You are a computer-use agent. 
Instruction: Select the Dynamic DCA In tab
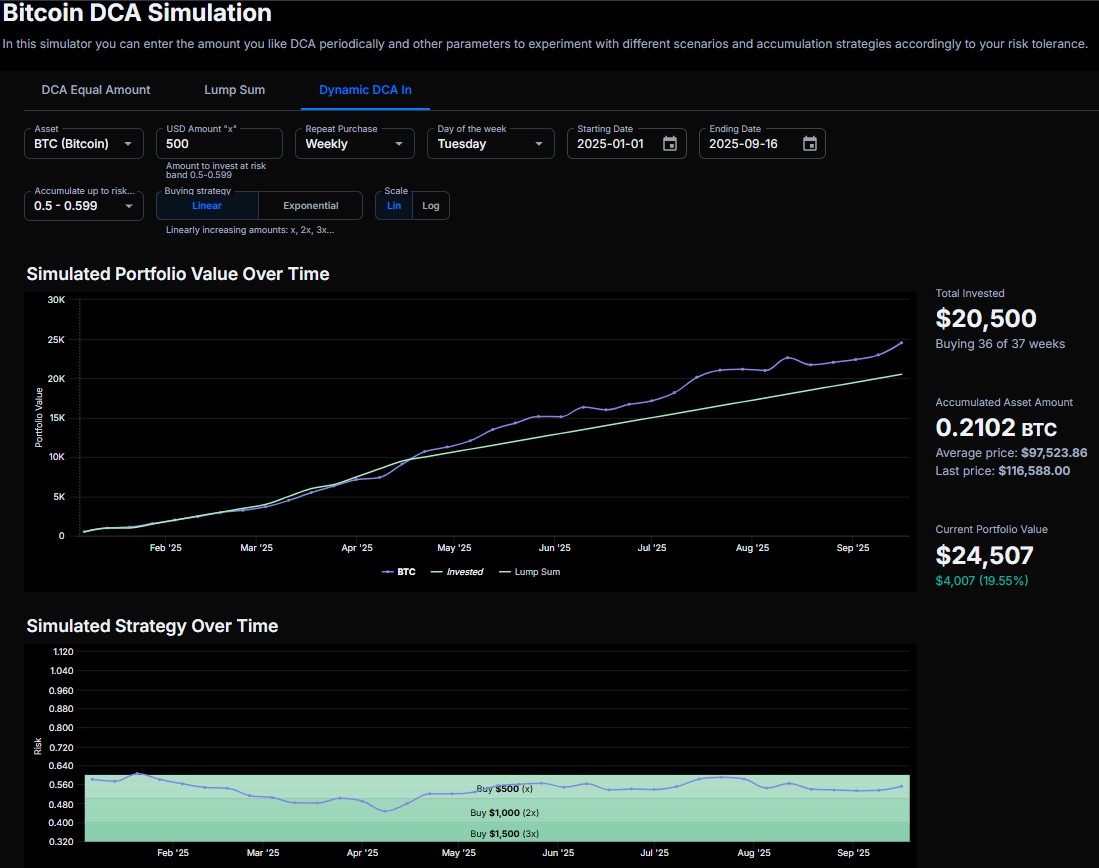(x=365, y=90)
